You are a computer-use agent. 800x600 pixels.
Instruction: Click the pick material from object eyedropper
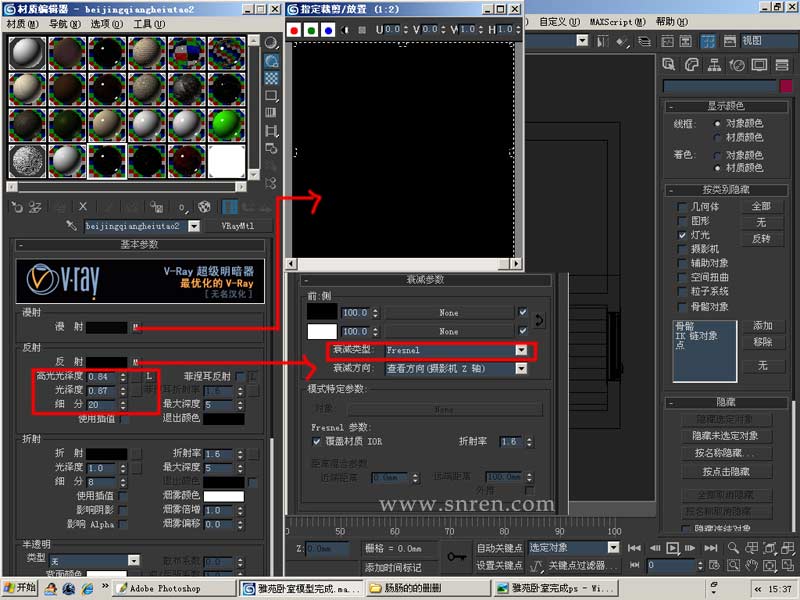(x=71, y=225)
